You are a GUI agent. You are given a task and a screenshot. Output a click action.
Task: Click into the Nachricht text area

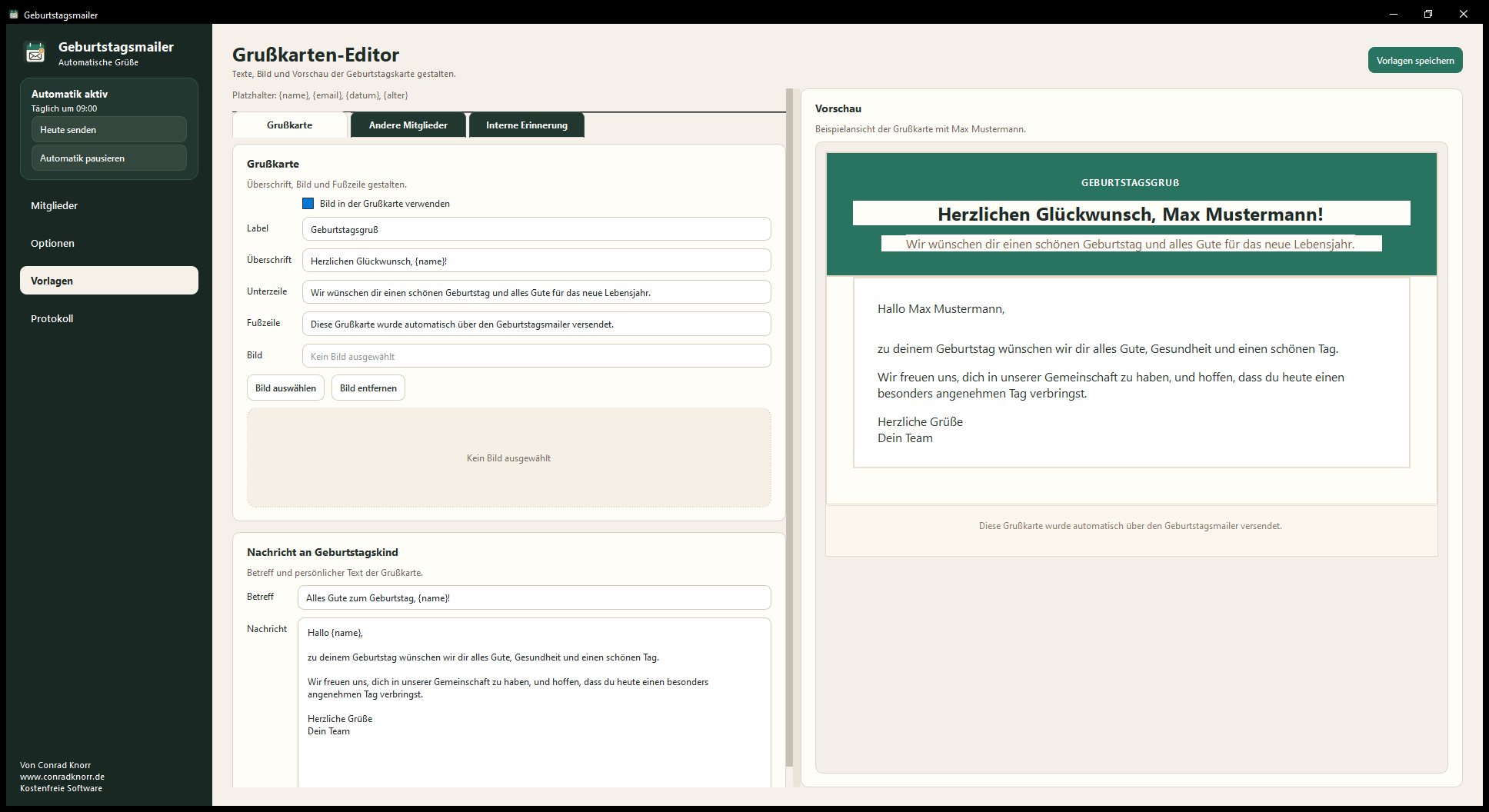point(535,702)
